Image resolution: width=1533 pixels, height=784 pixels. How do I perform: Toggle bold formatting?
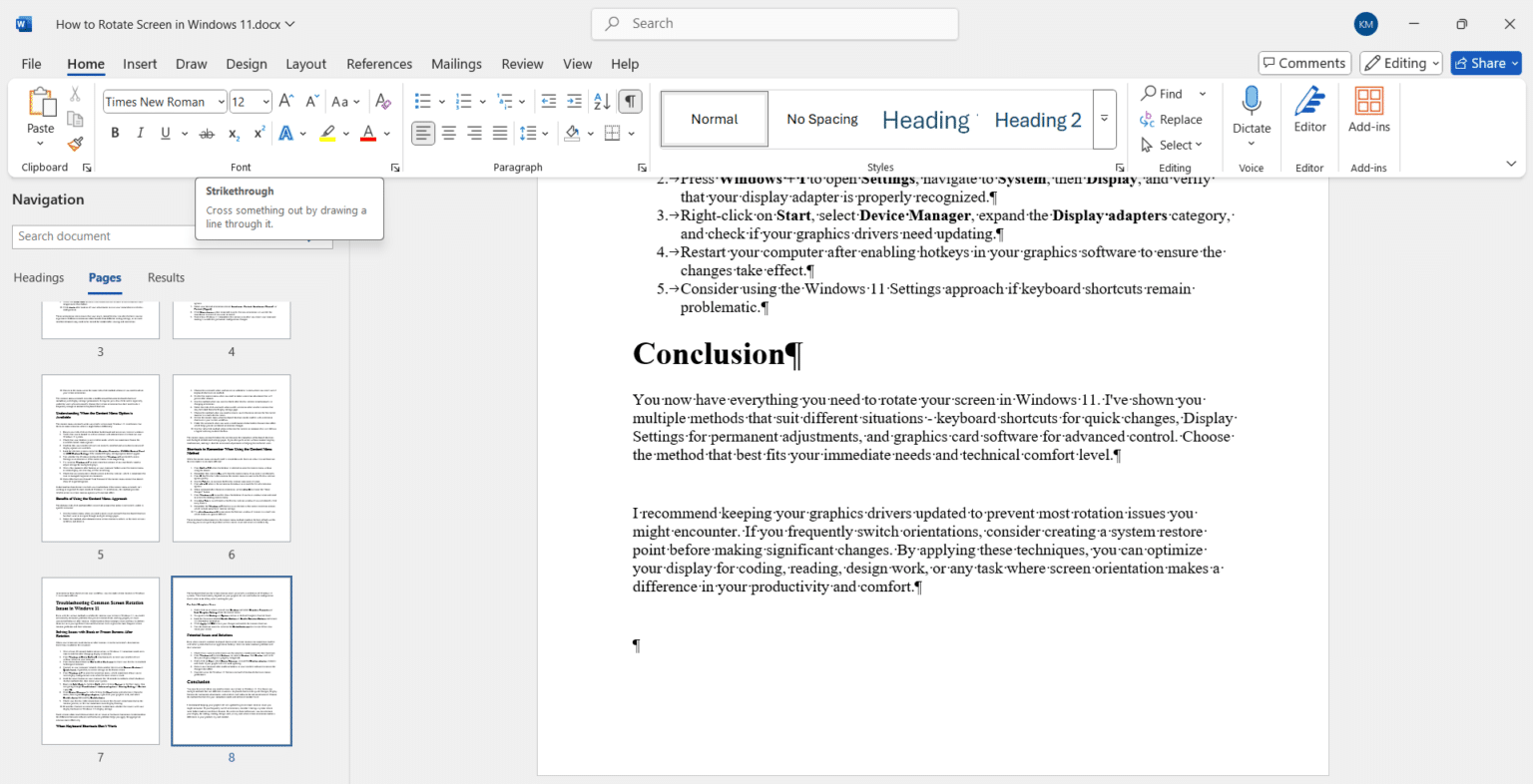pyautogui.click(x=115, y=133)
